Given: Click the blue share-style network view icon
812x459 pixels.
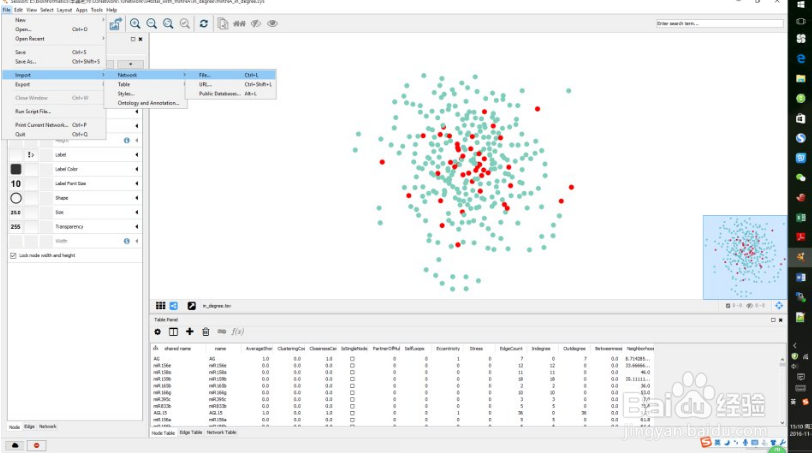Looking at the screenshot, I should [174, 306].
